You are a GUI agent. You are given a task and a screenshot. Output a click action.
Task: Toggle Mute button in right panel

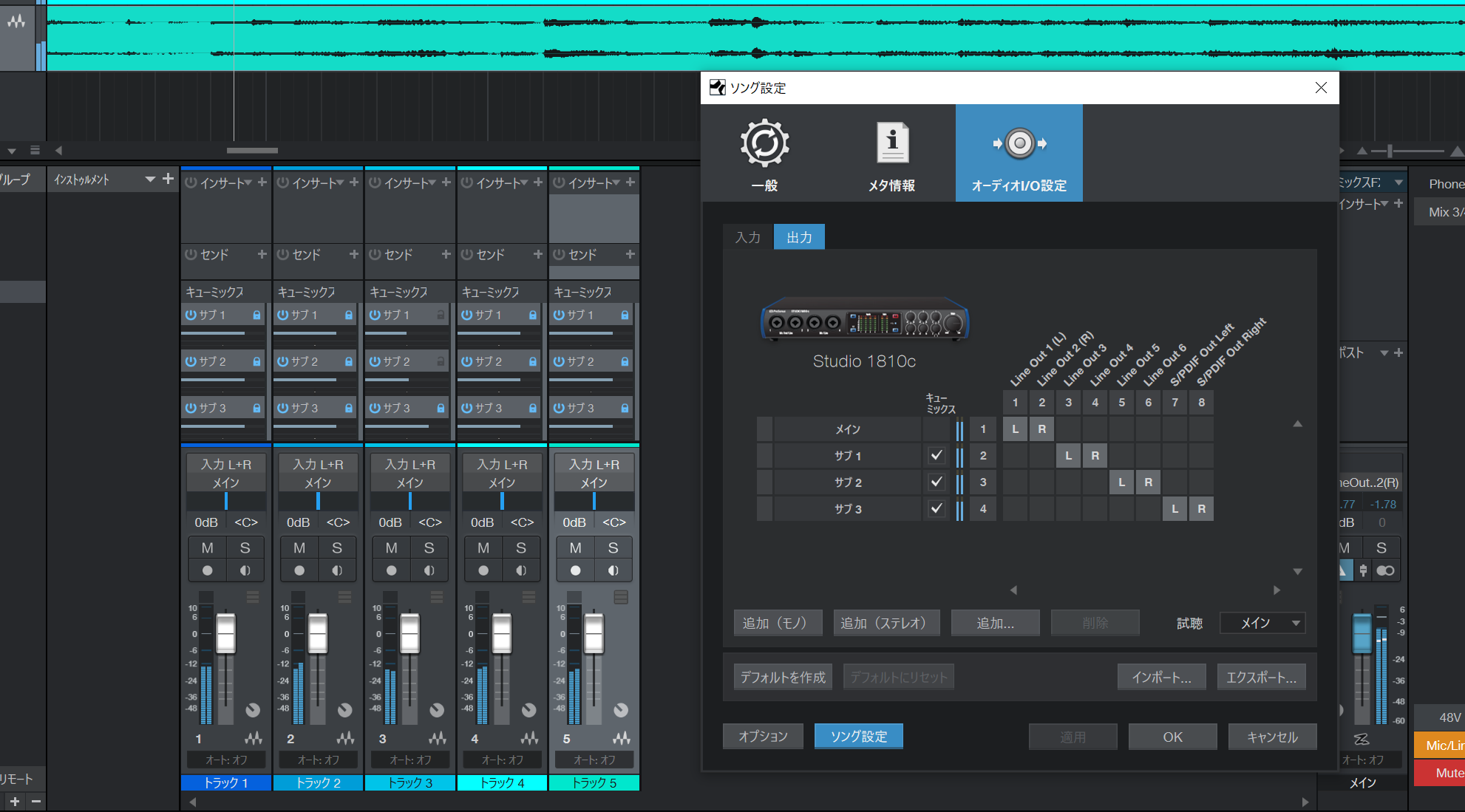click(x=1440, y=773)
